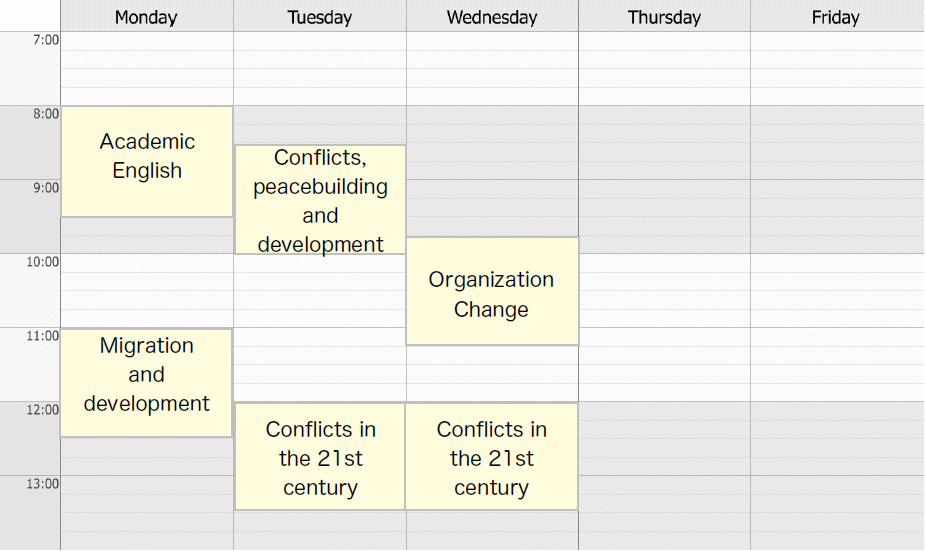
Task: Select the 10:00 time label
Action: coord(43,262)
